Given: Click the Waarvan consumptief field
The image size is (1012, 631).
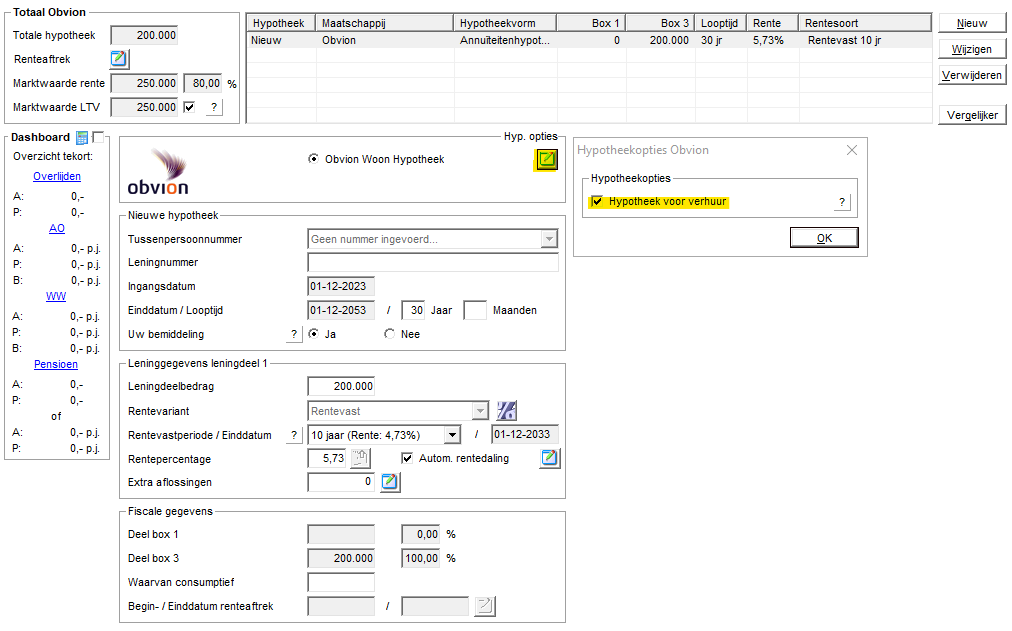Looking at the screenshot, I should (341, 583).
